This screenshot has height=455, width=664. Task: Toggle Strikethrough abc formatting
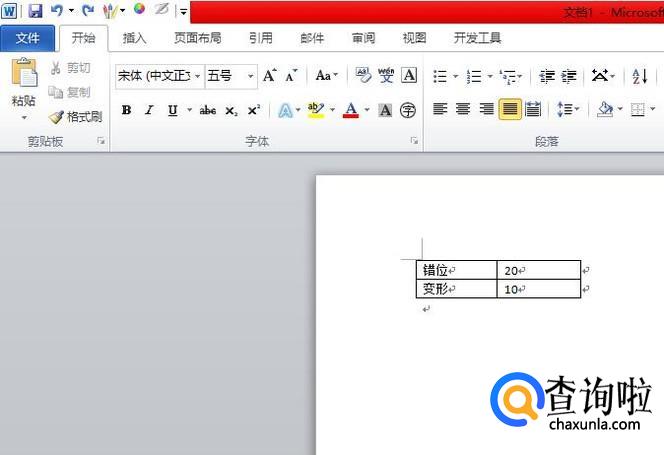[x=208, y=111]
